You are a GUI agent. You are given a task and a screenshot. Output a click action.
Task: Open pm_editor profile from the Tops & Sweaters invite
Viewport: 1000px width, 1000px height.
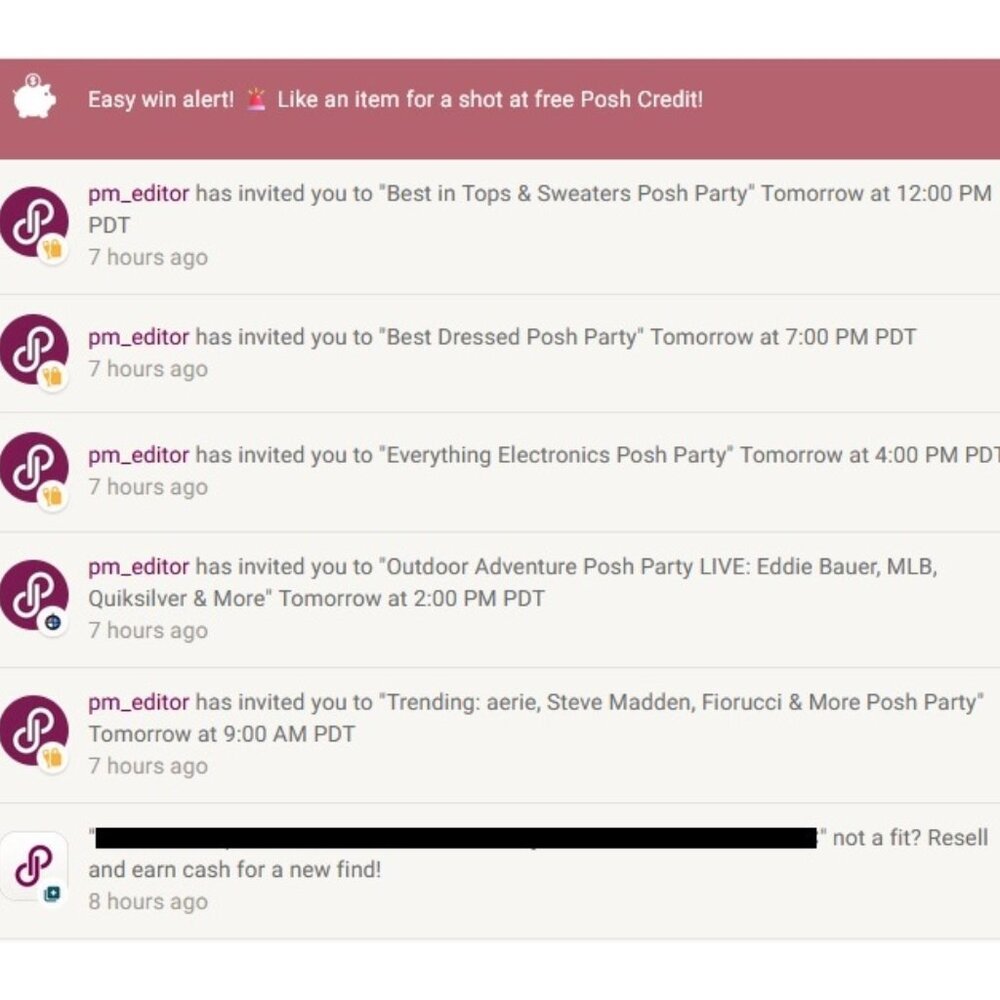point(138,193)
